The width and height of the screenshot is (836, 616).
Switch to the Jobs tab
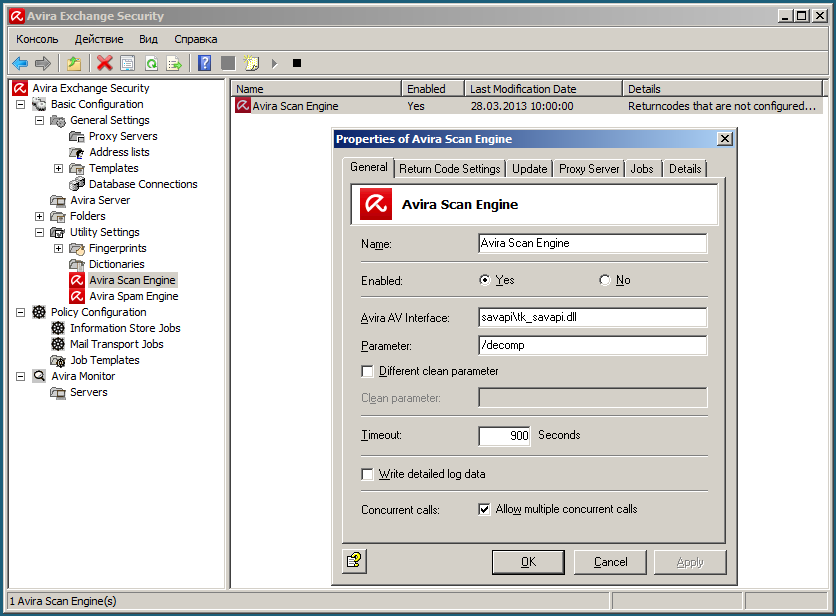point(642,169)
